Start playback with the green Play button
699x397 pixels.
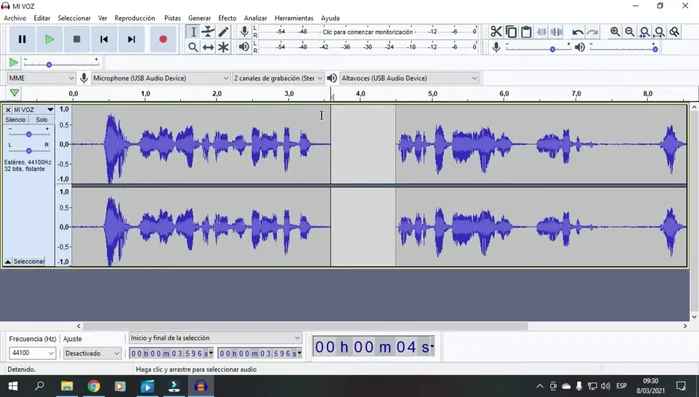[49, 39]
